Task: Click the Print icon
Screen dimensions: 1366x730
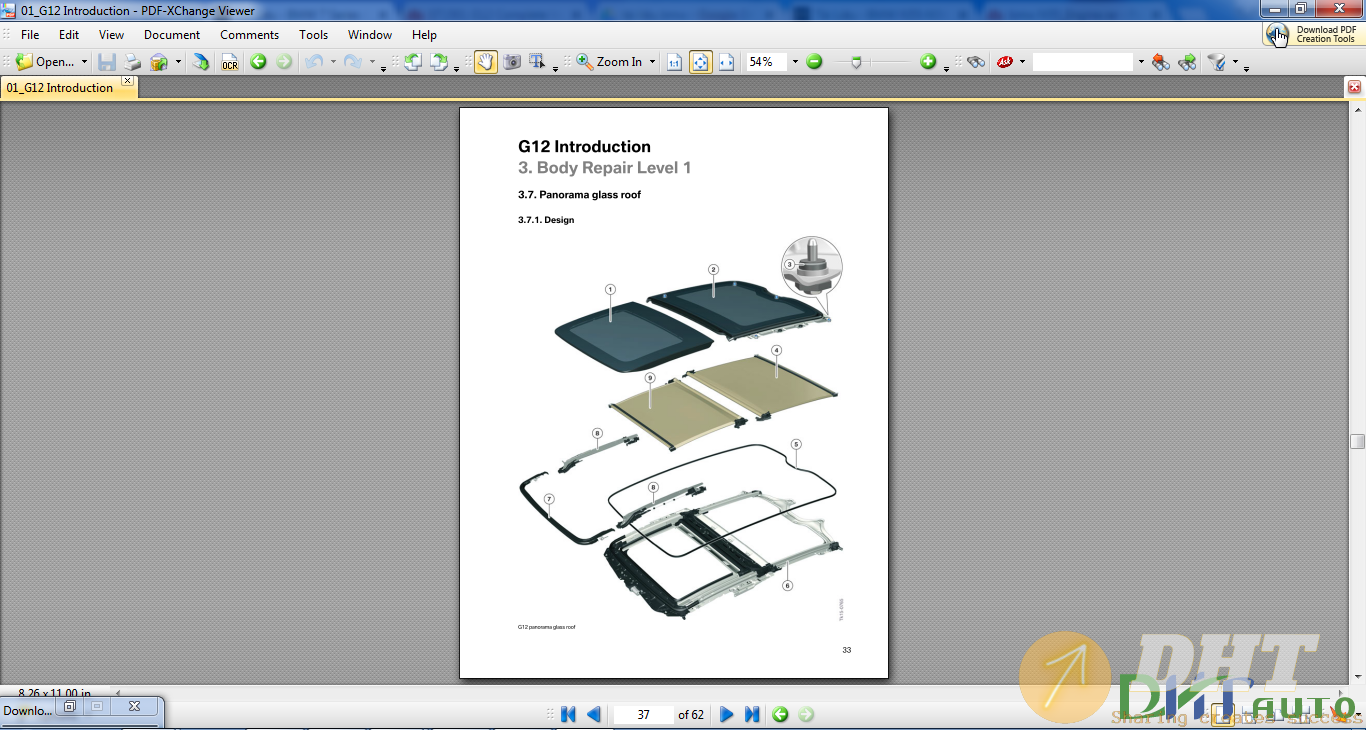Action: click(132, 62)
